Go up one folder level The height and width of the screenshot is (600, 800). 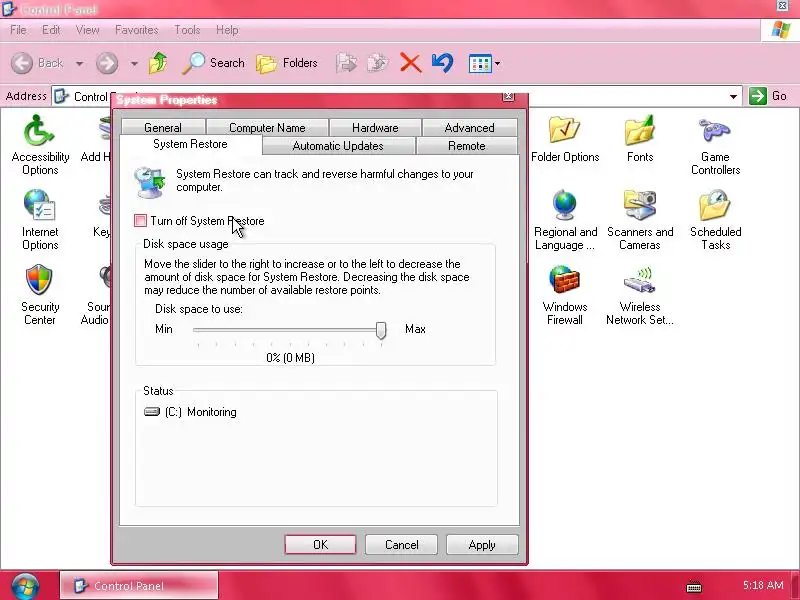coord(158,63)
